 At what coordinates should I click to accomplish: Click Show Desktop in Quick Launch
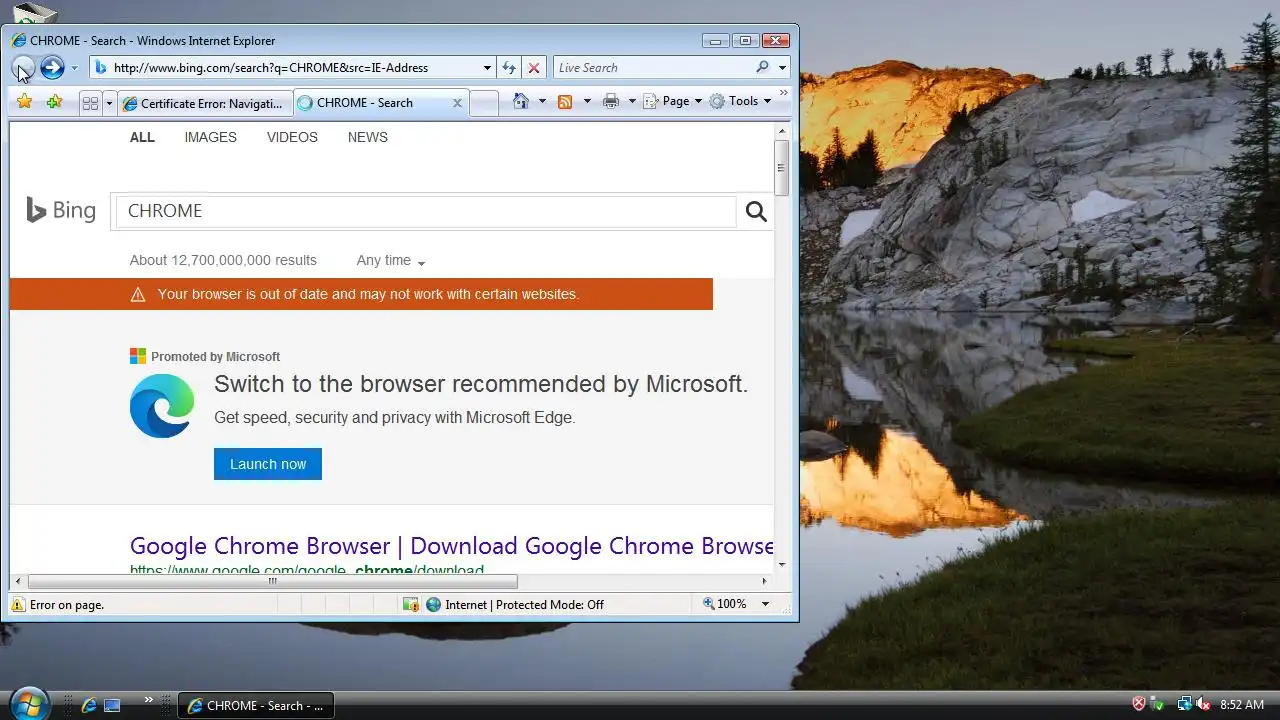pyautogui.click(x=112, y=705)
